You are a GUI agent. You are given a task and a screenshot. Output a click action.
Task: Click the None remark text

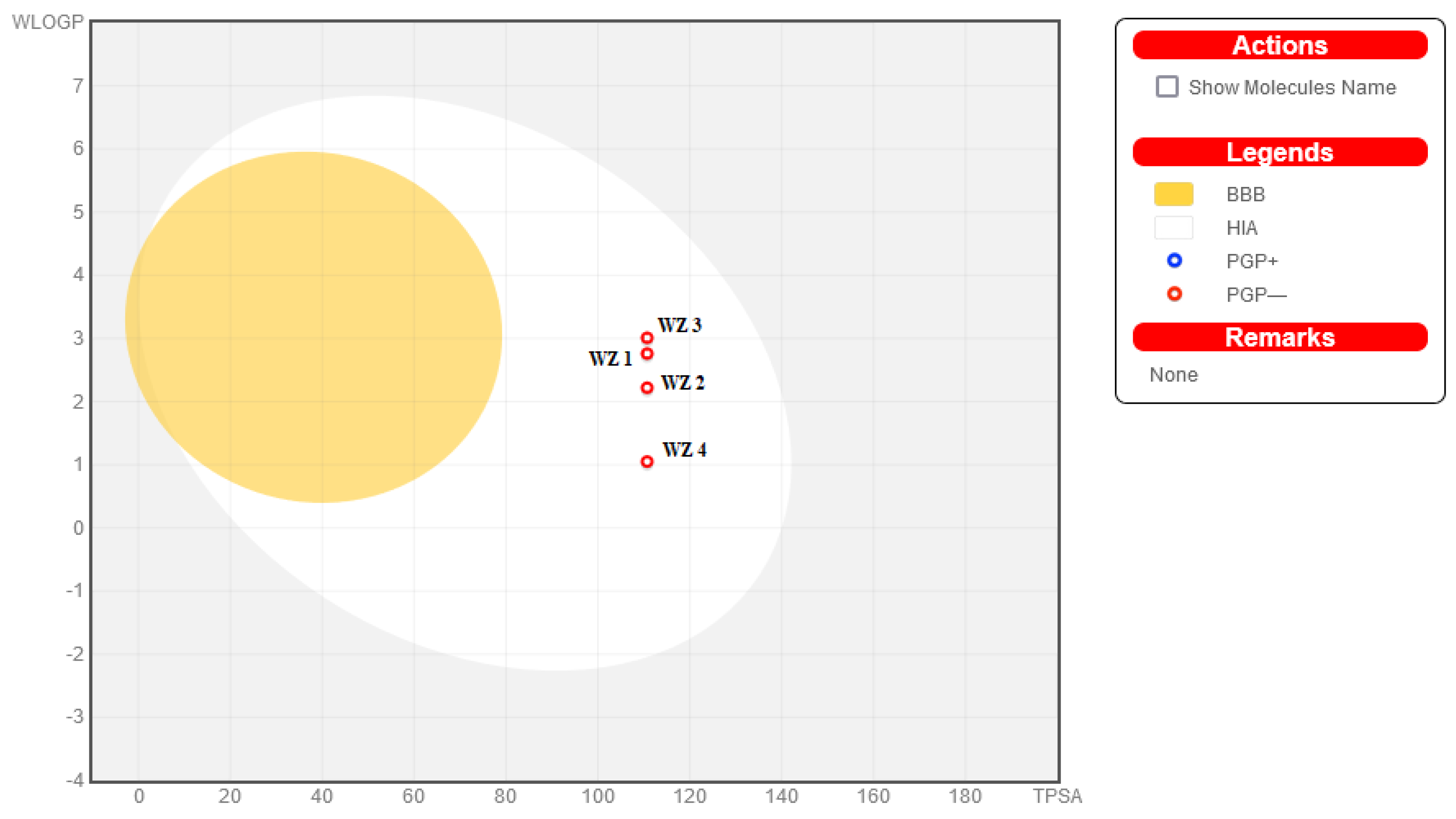[x=1174, y=375]
